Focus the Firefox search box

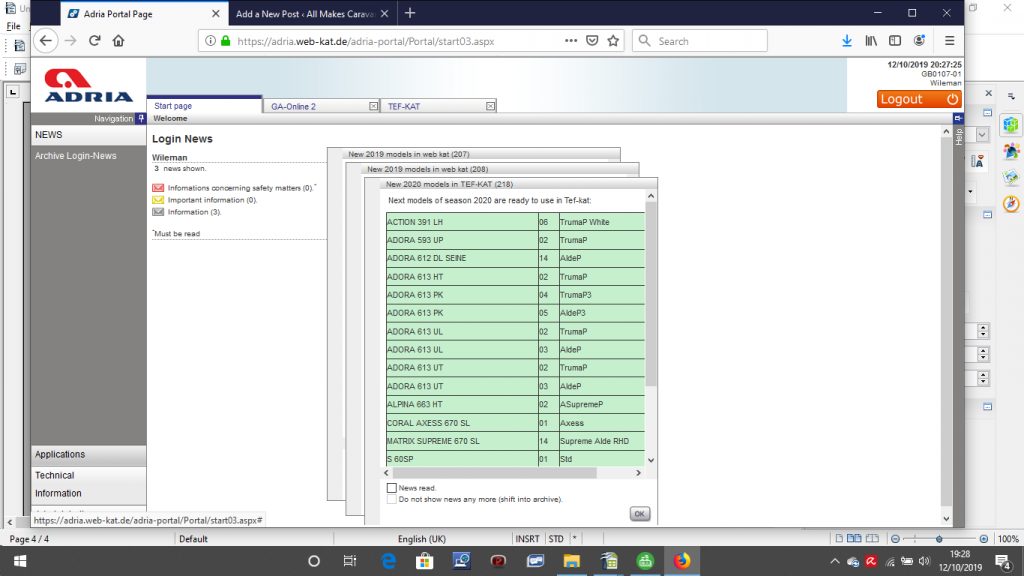(699, 40)
